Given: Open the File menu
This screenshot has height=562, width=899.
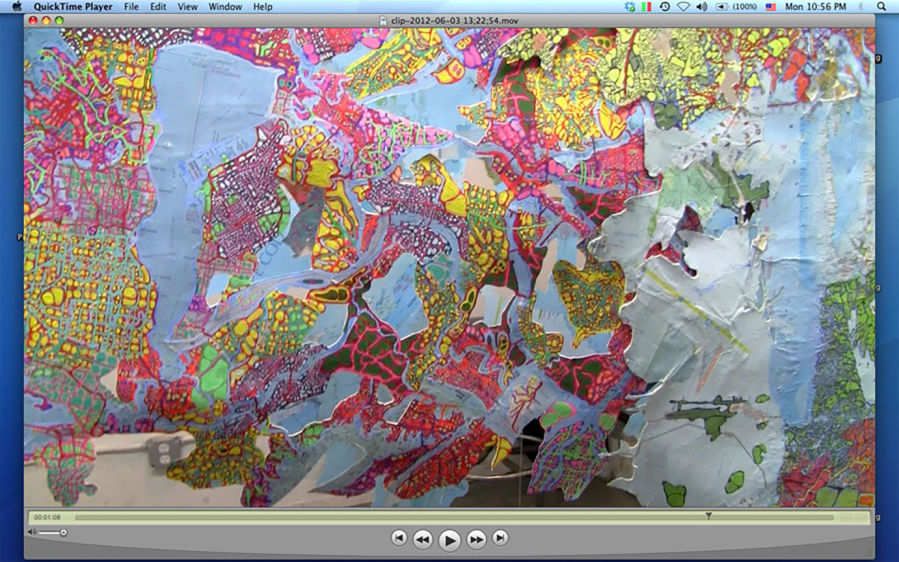Looking at the screenshot, I should tap(131, 7).
